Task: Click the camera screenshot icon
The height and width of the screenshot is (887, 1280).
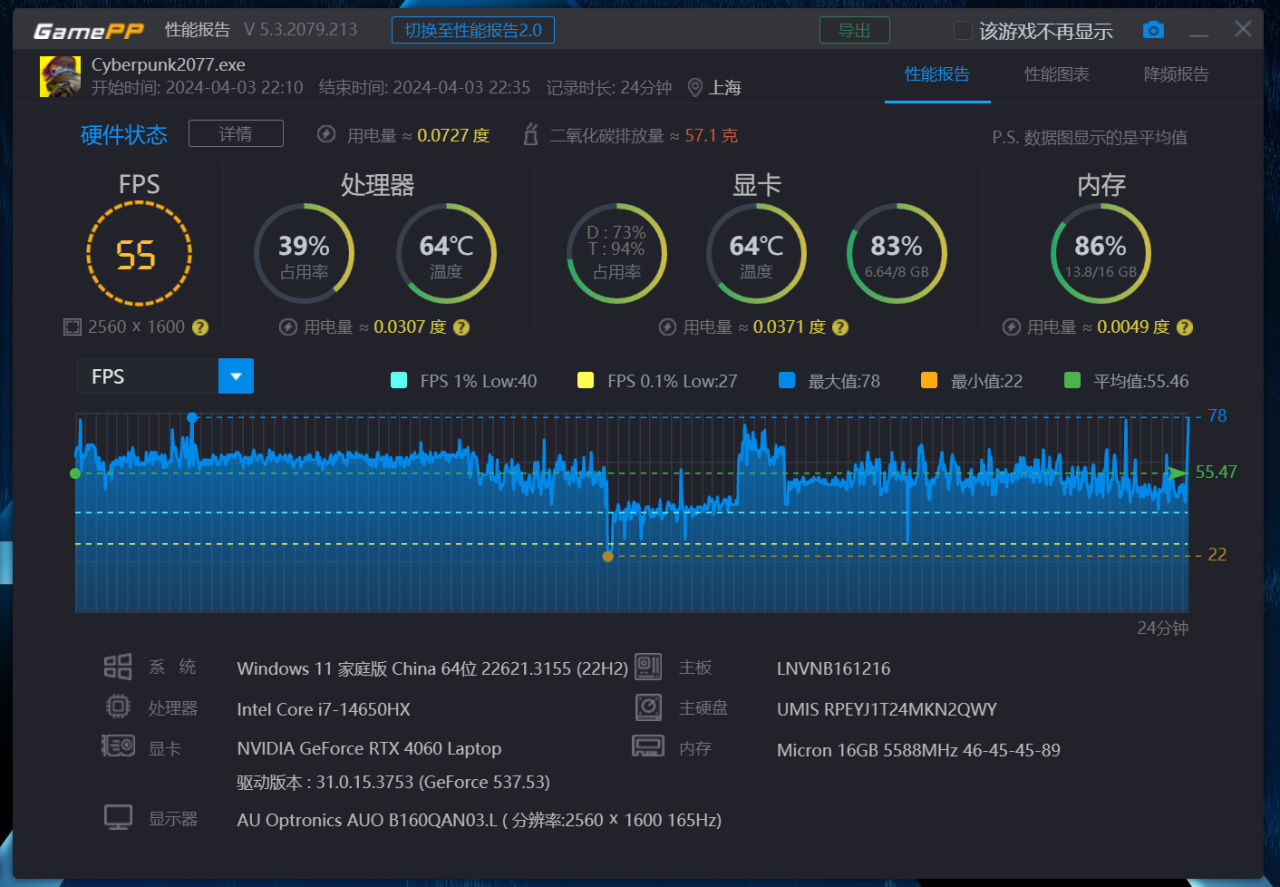Action: (1153, 30)
